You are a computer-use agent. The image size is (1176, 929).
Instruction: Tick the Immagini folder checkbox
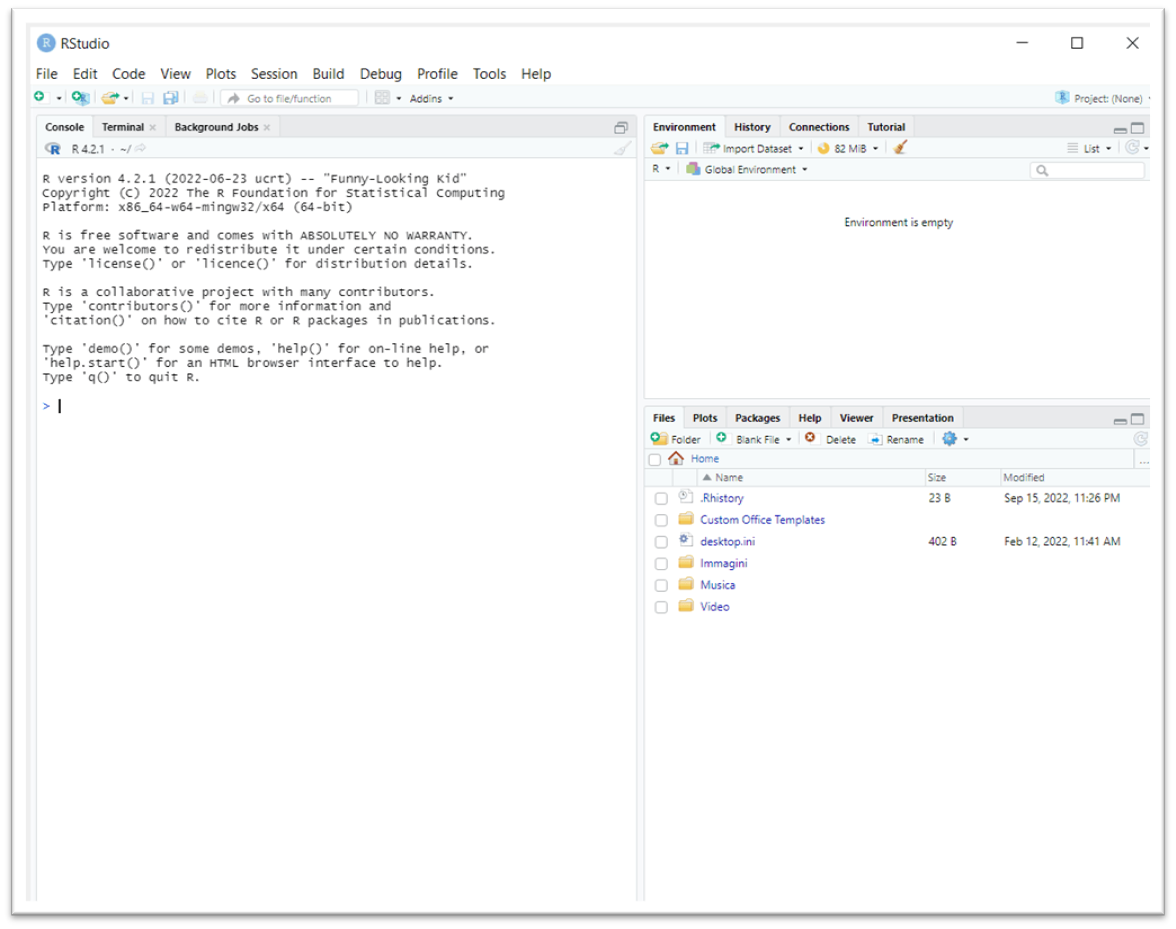tap(661, 564)
